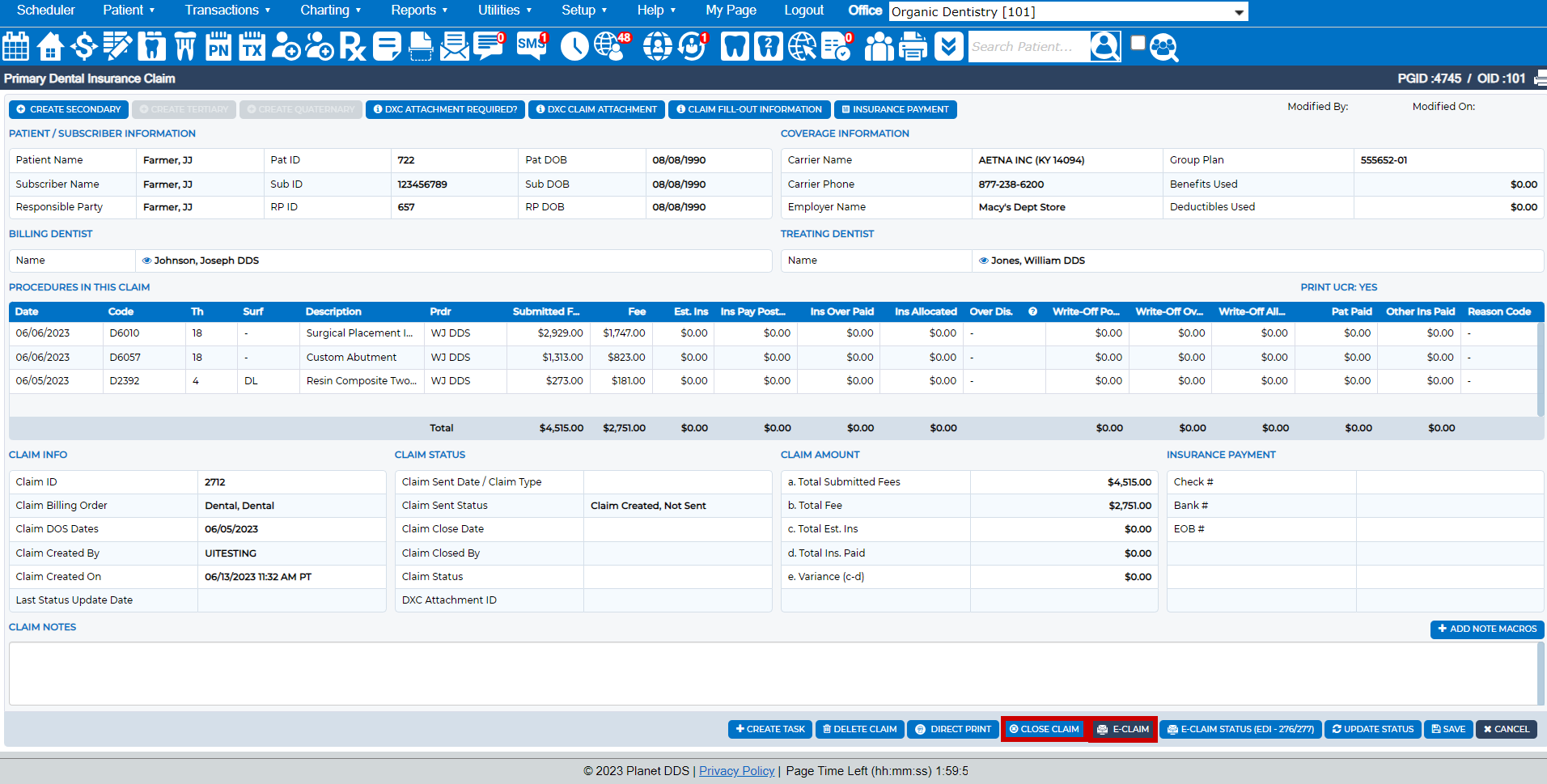Open the TX treatment plan icon
This screenshot has height=784, width=1547.
click(252, 46)
